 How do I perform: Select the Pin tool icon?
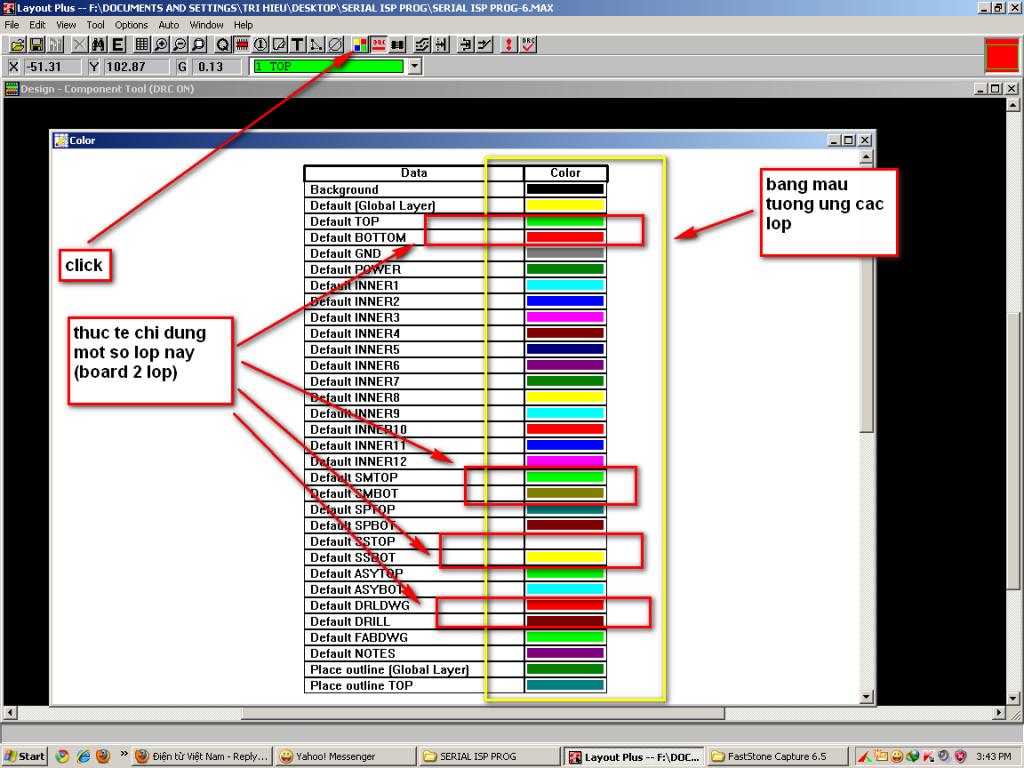tap(261, 44)
